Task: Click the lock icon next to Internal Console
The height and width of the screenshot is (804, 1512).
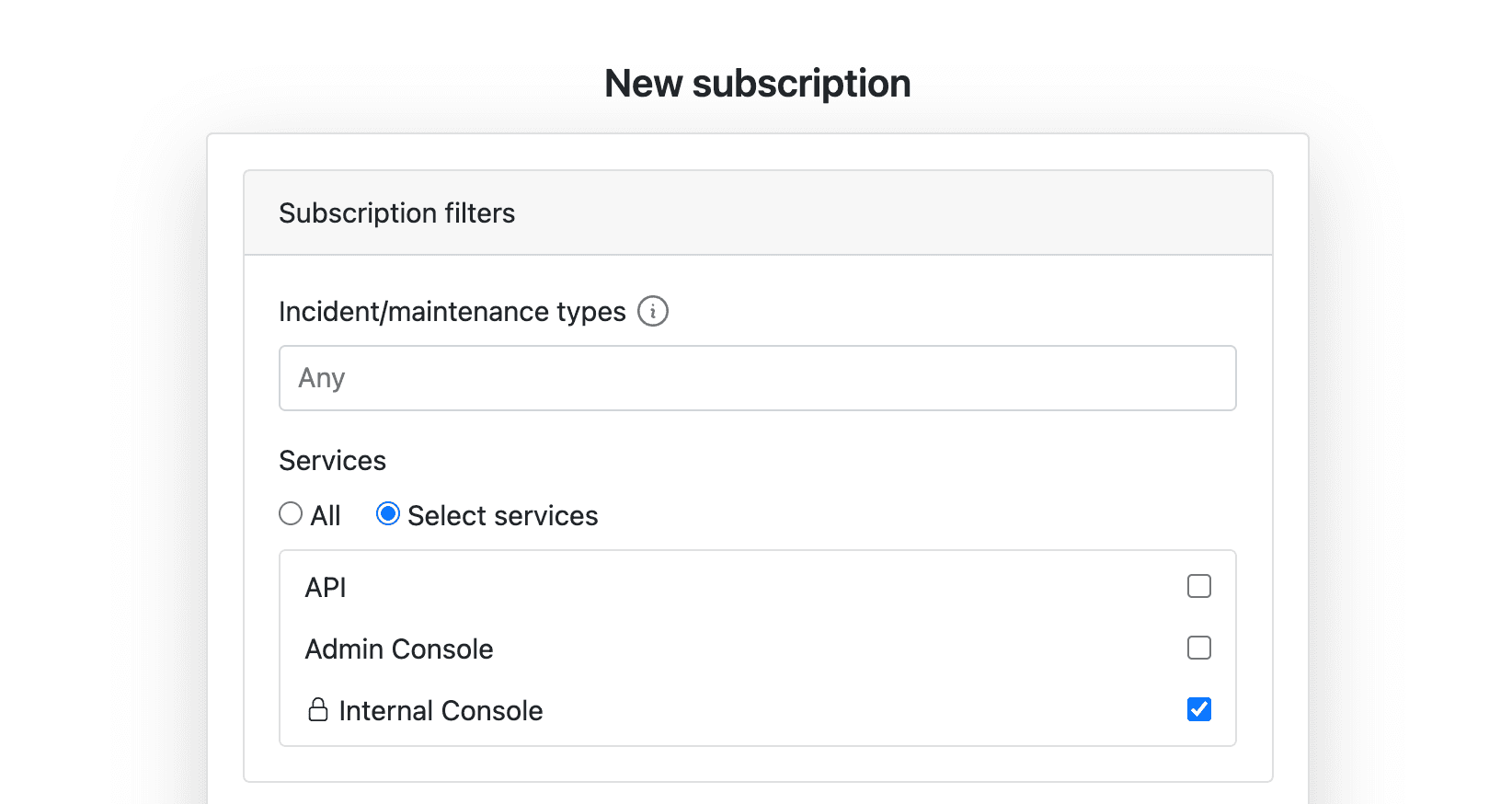Action: coord(317,709)
